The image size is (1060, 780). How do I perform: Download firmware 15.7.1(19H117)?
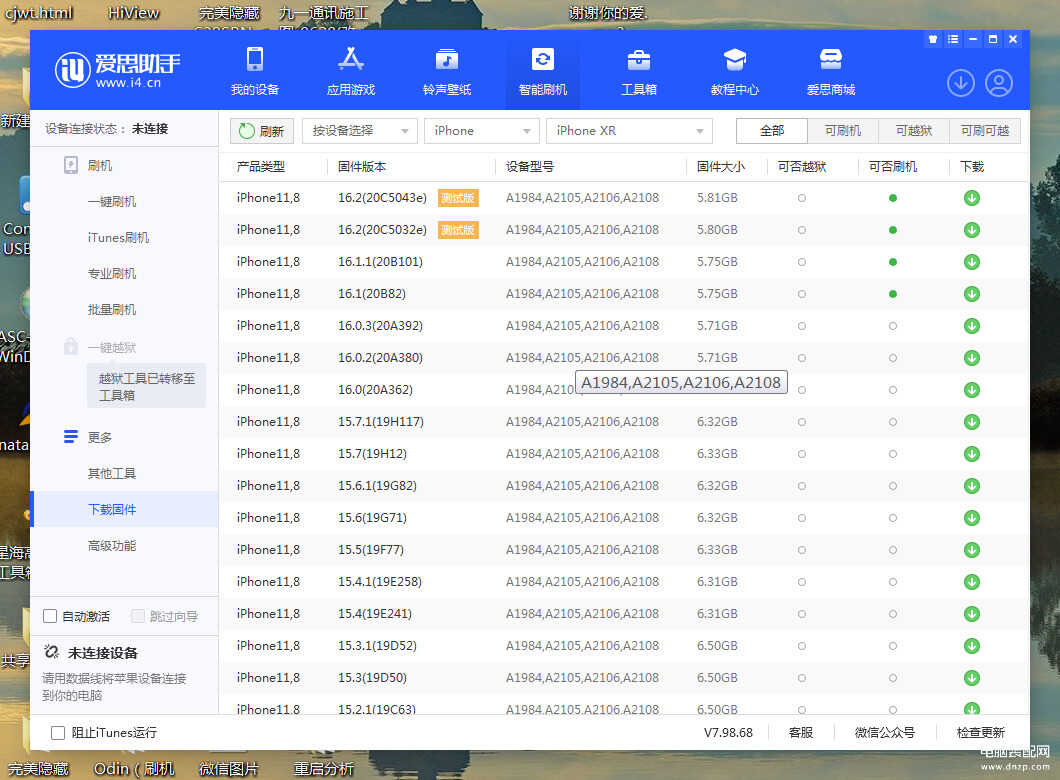tap(971, 422)
